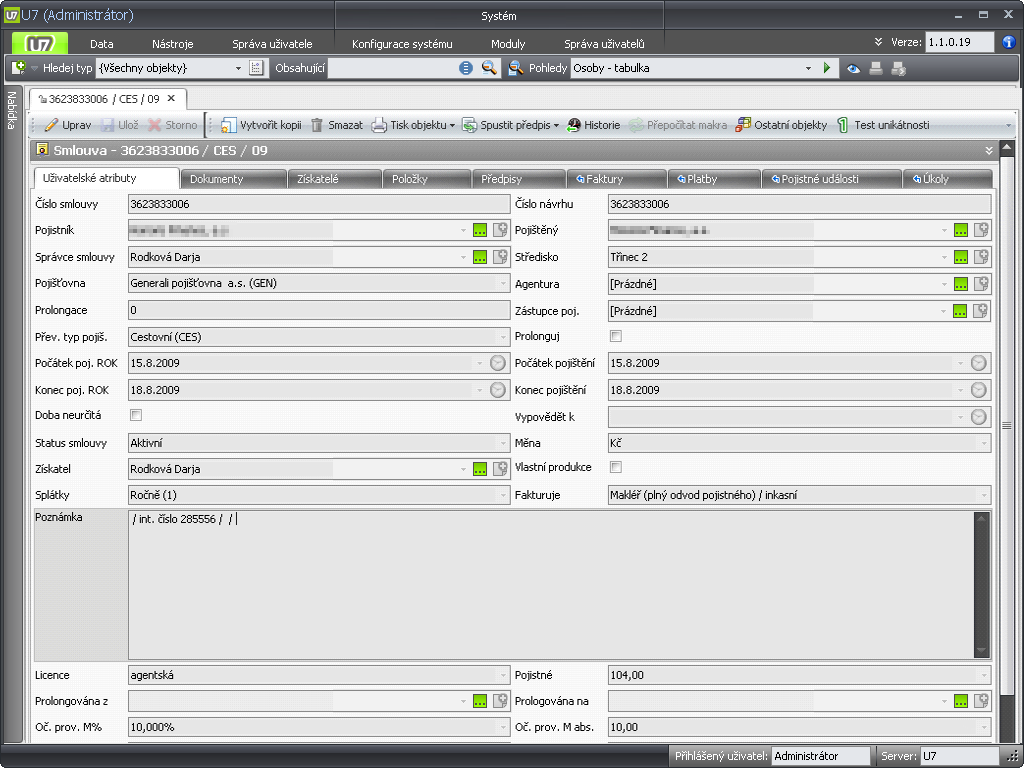Open the green lookup button for Agentura
1024x768 pixels.
(961, 284)
